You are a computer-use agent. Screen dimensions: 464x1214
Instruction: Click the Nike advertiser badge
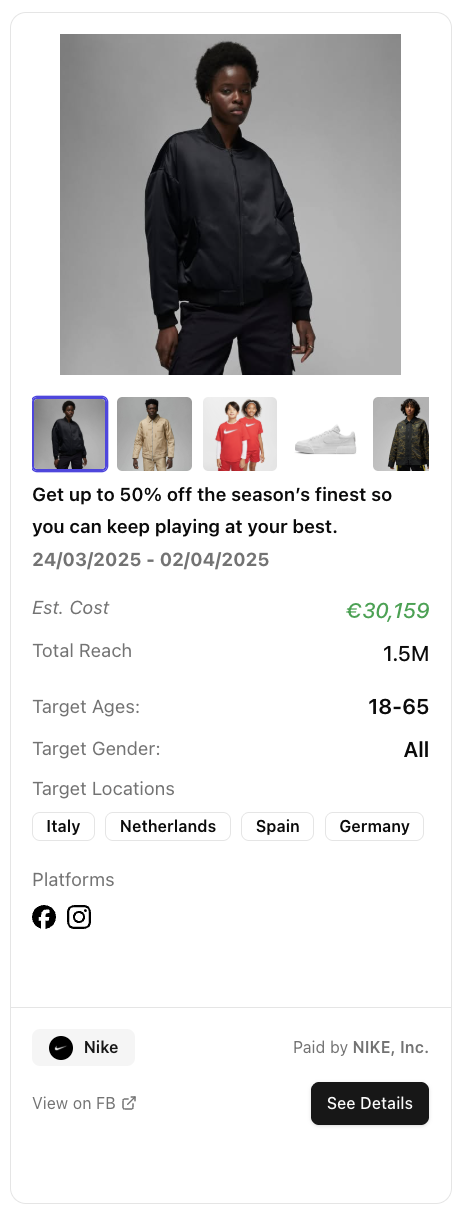tap(84, 1048)
